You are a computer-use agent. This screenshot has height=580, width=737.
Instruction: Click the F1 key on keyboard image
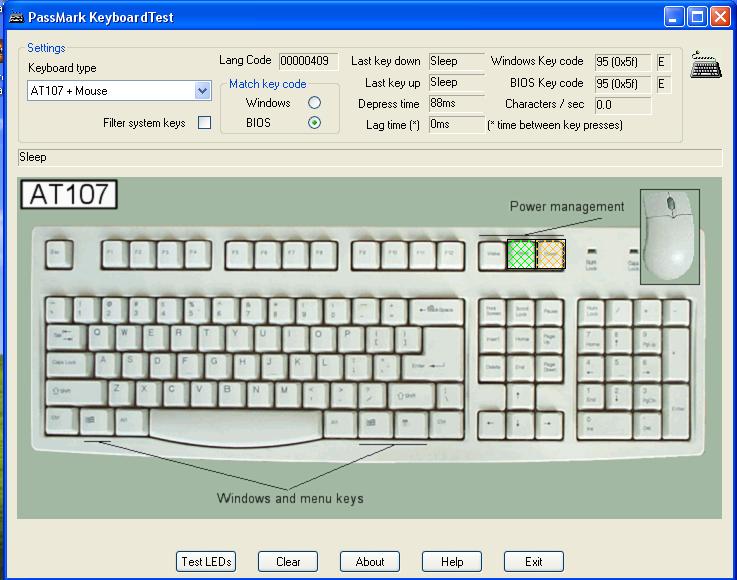[116, 254]
